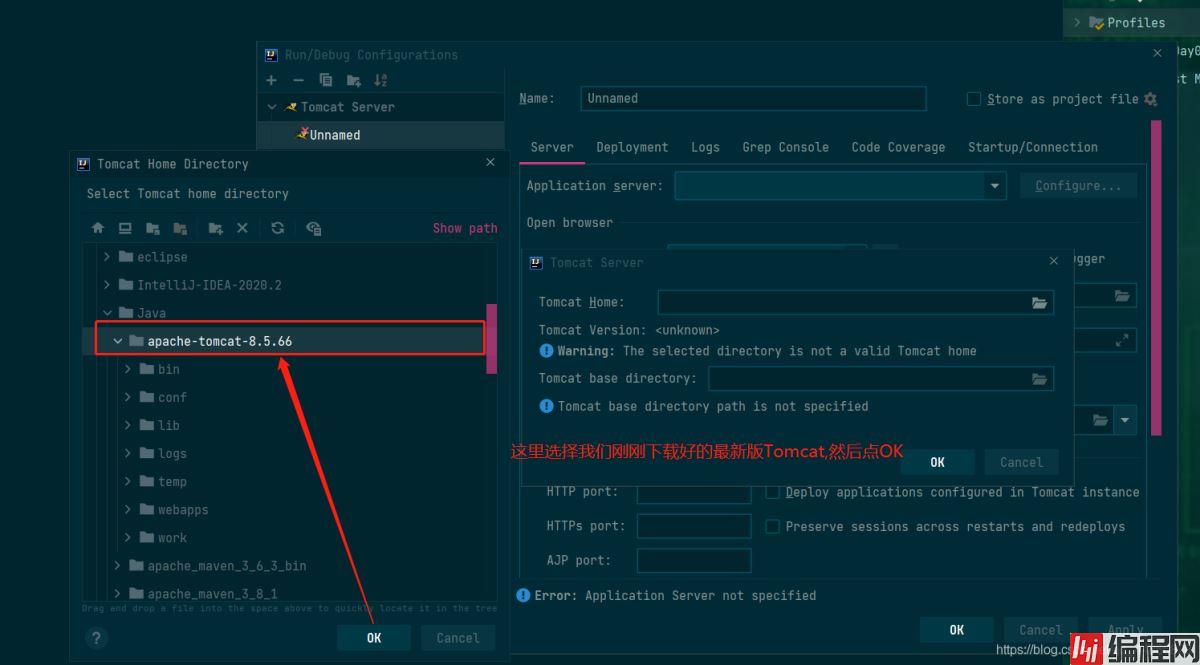Browse for Tomcat Home folder icon

pos(1039,302)
